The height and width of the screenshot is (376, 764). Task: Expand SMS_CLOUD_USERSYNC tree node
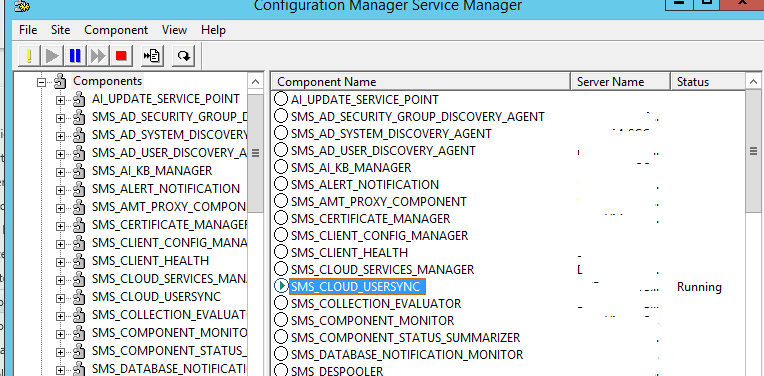pos(60,299)
